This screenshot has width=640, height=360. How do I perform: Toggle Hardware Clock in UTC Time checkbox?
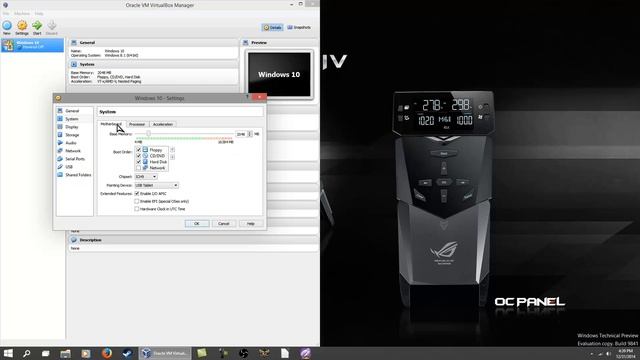click(137, 209)
